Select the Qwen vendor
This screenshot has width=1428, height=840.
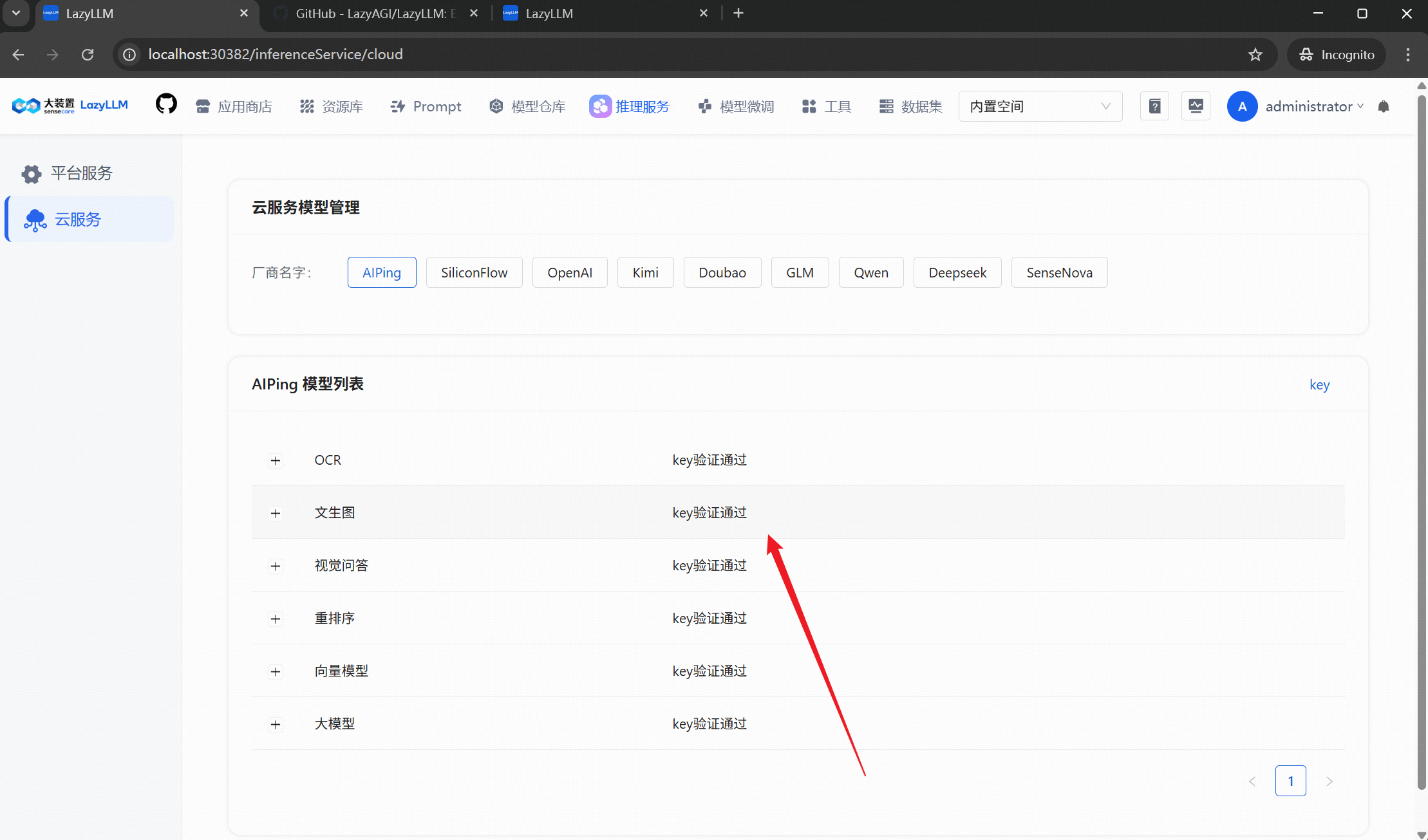(x=870, y=272)
